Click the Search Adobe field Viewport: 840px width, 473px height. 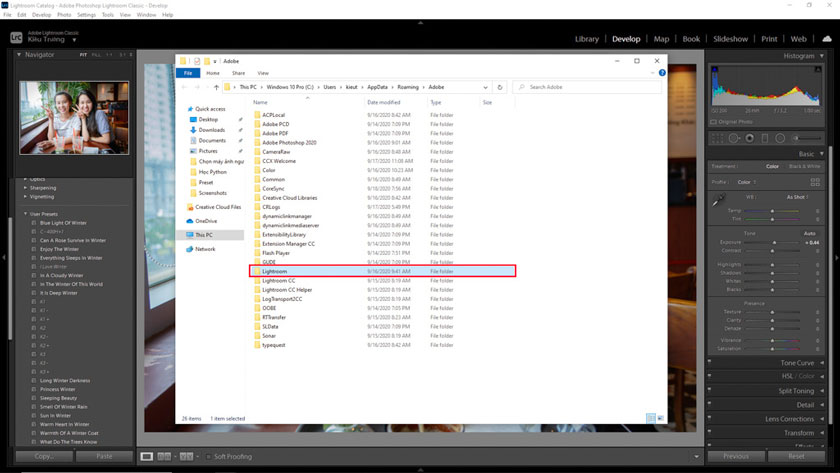click(588, 87)
